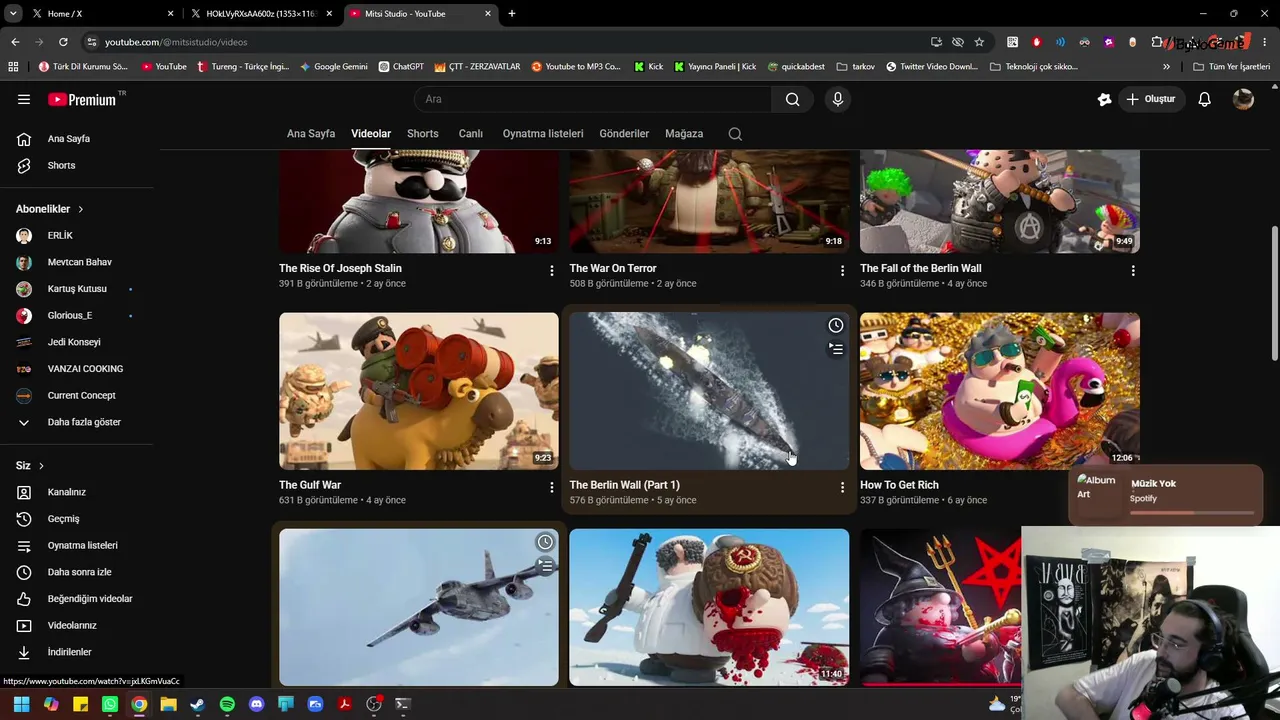Add the warship video to Watch Later

click(836, 325)
